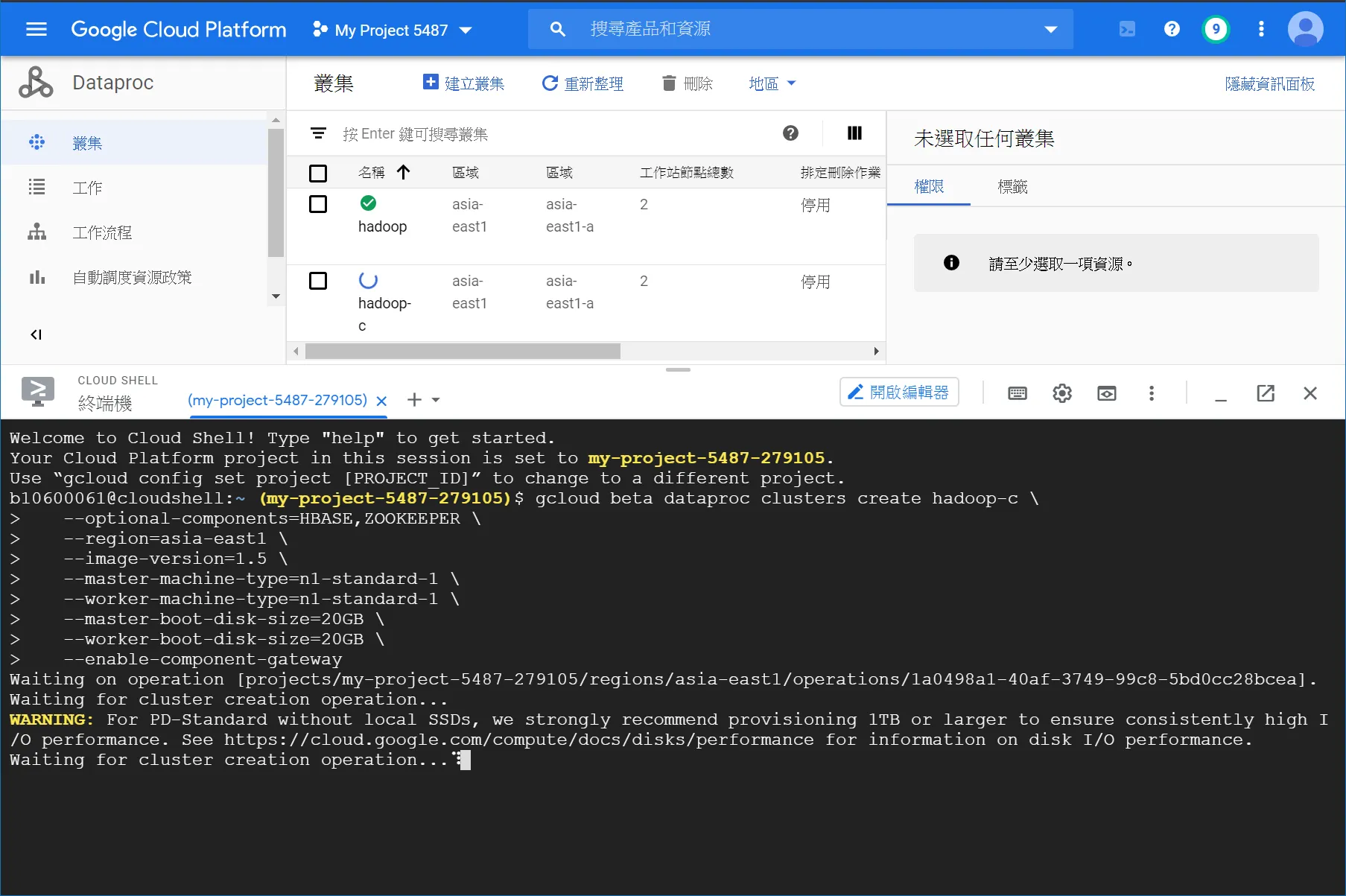This screenshot has height=896, width=1346.
Task: Select 自動調度資源政策 in the side navigation
Action: coord(134,277)
